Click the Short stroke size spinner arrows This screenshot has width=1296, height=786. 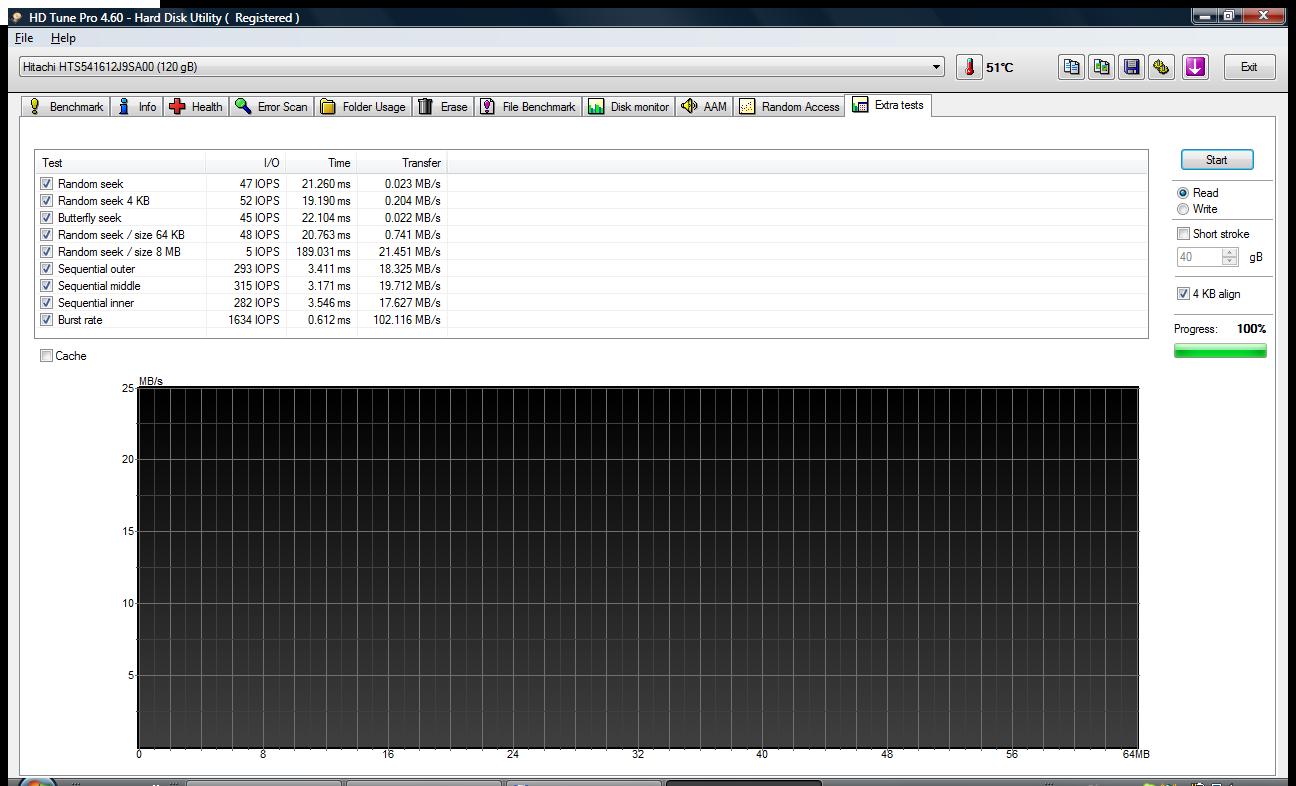pyautogui.click(x=1230, y=257)
